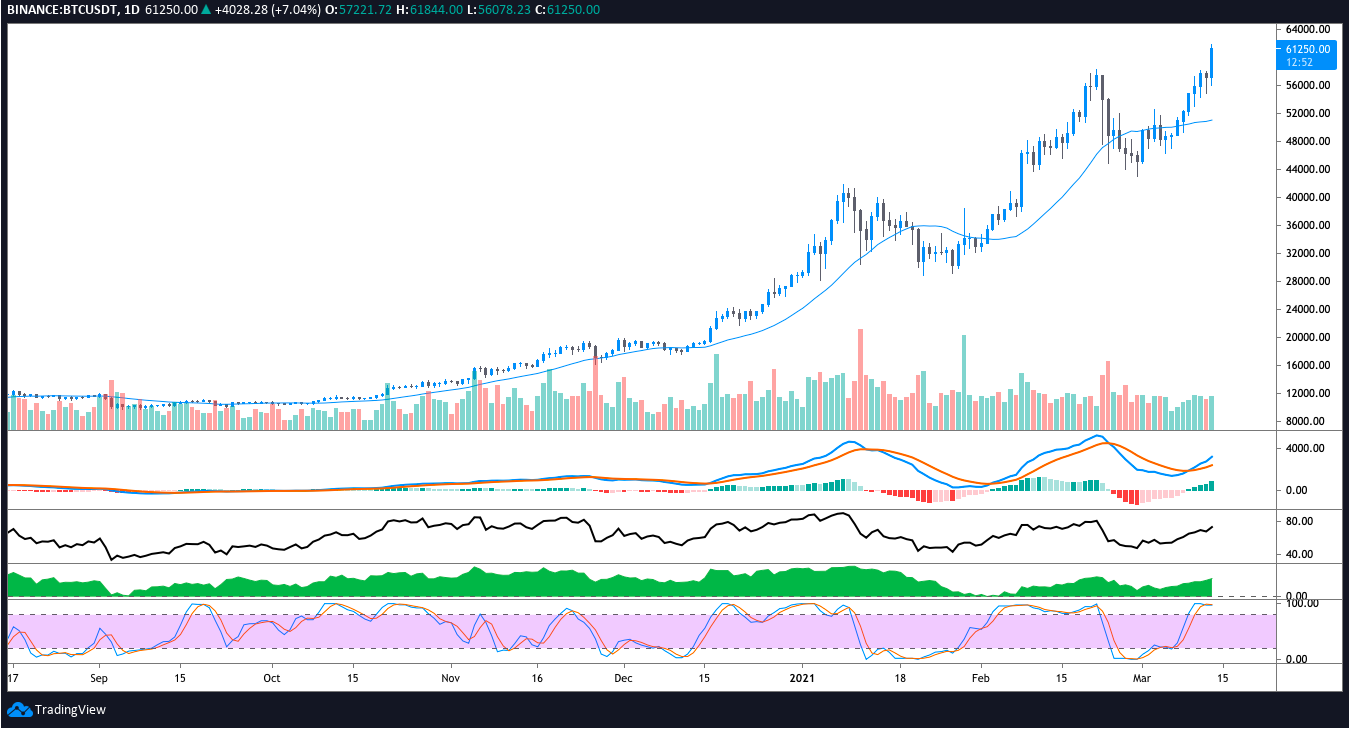Click the TradingView cloud logo icon

[x=19, y=710]
